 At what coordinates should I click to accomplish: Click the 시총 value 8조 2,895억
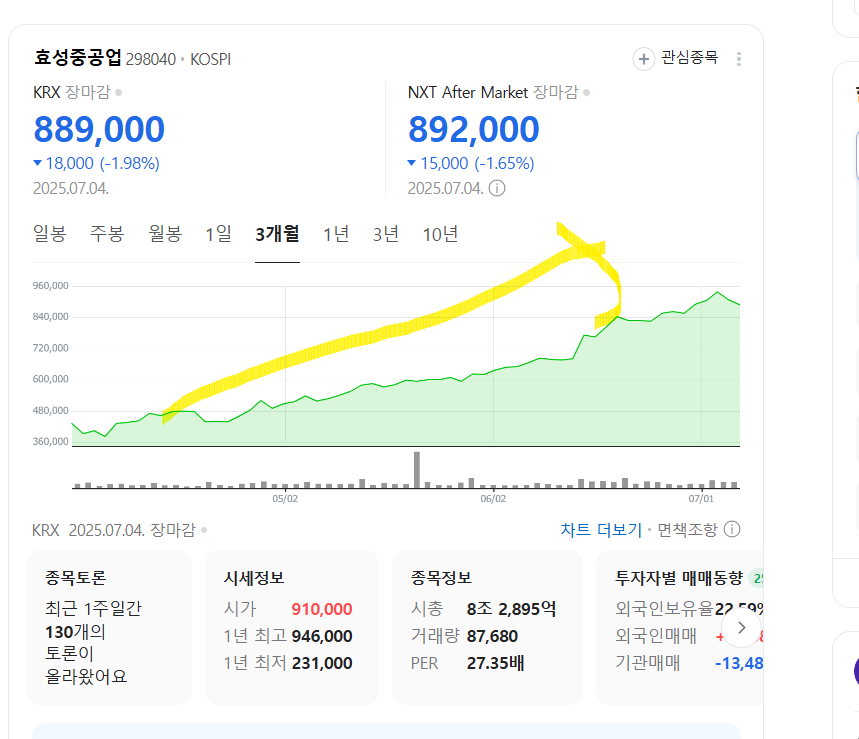click(x=512, y=609)
